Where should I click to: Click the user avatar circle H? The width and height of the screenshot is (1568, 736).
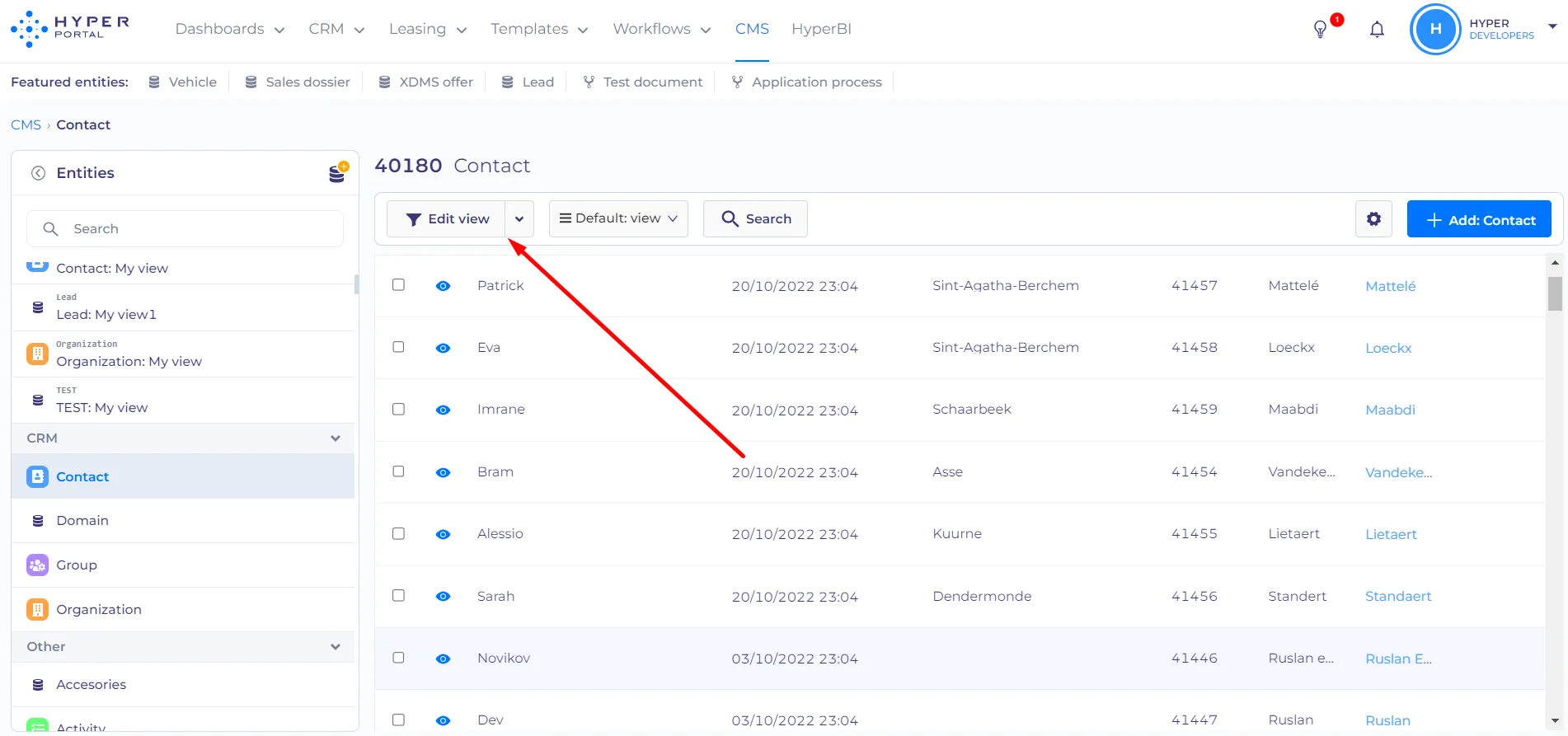(x=1435, y=29)
